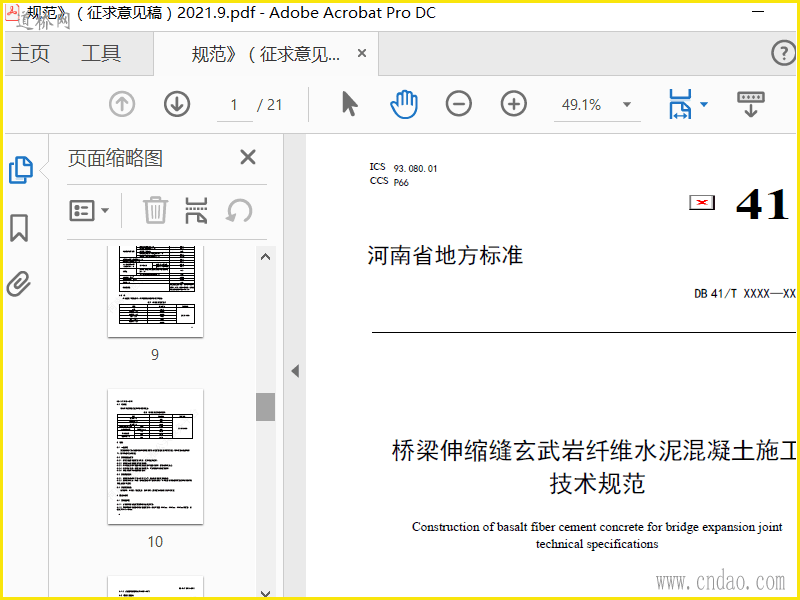Open page thumbnails panel icon
The image size is (800, 600).
(x=21, y=170)
